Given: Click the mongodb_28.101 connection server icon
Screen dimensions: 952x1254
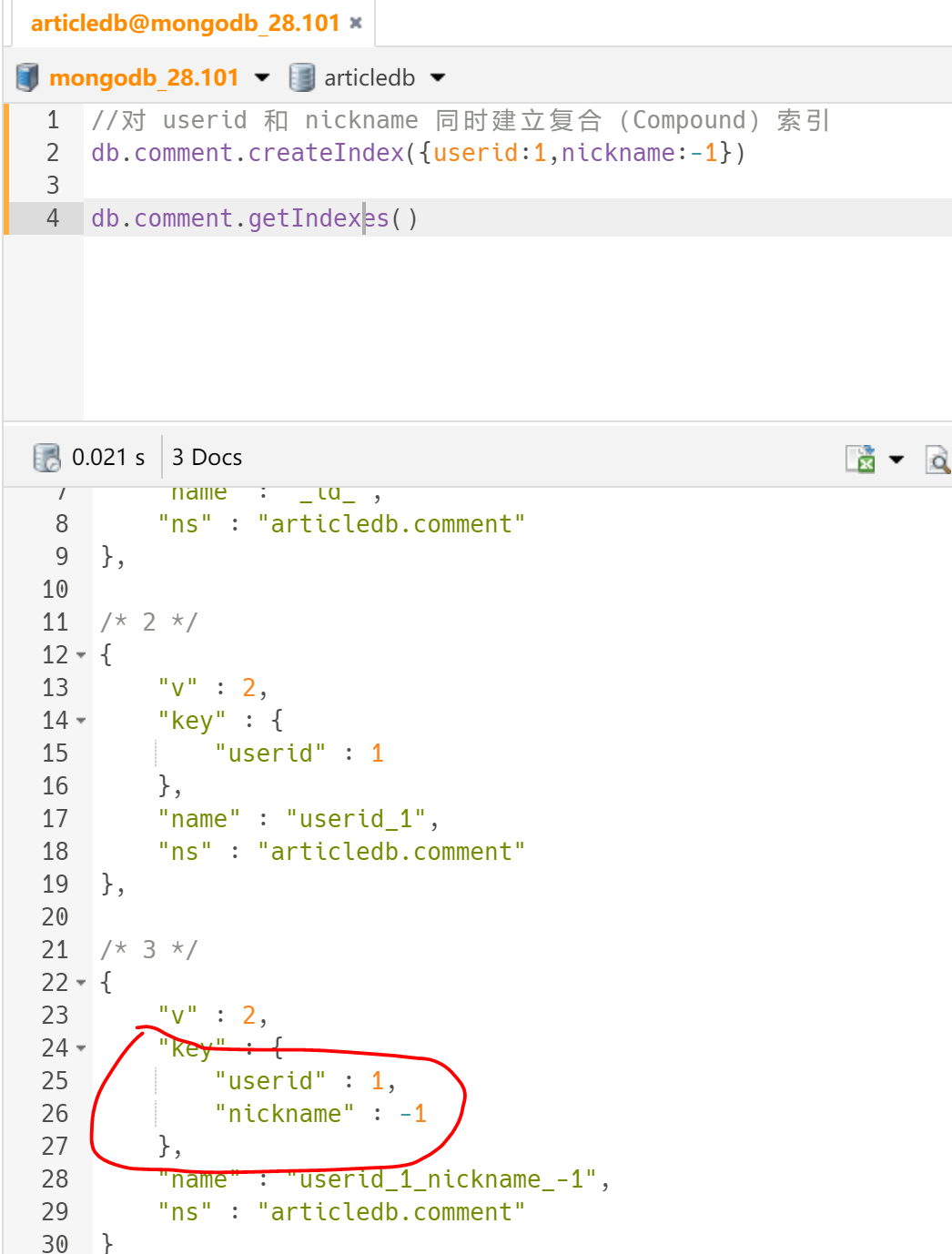Looking at the screenshot, I should coord(28,77).
